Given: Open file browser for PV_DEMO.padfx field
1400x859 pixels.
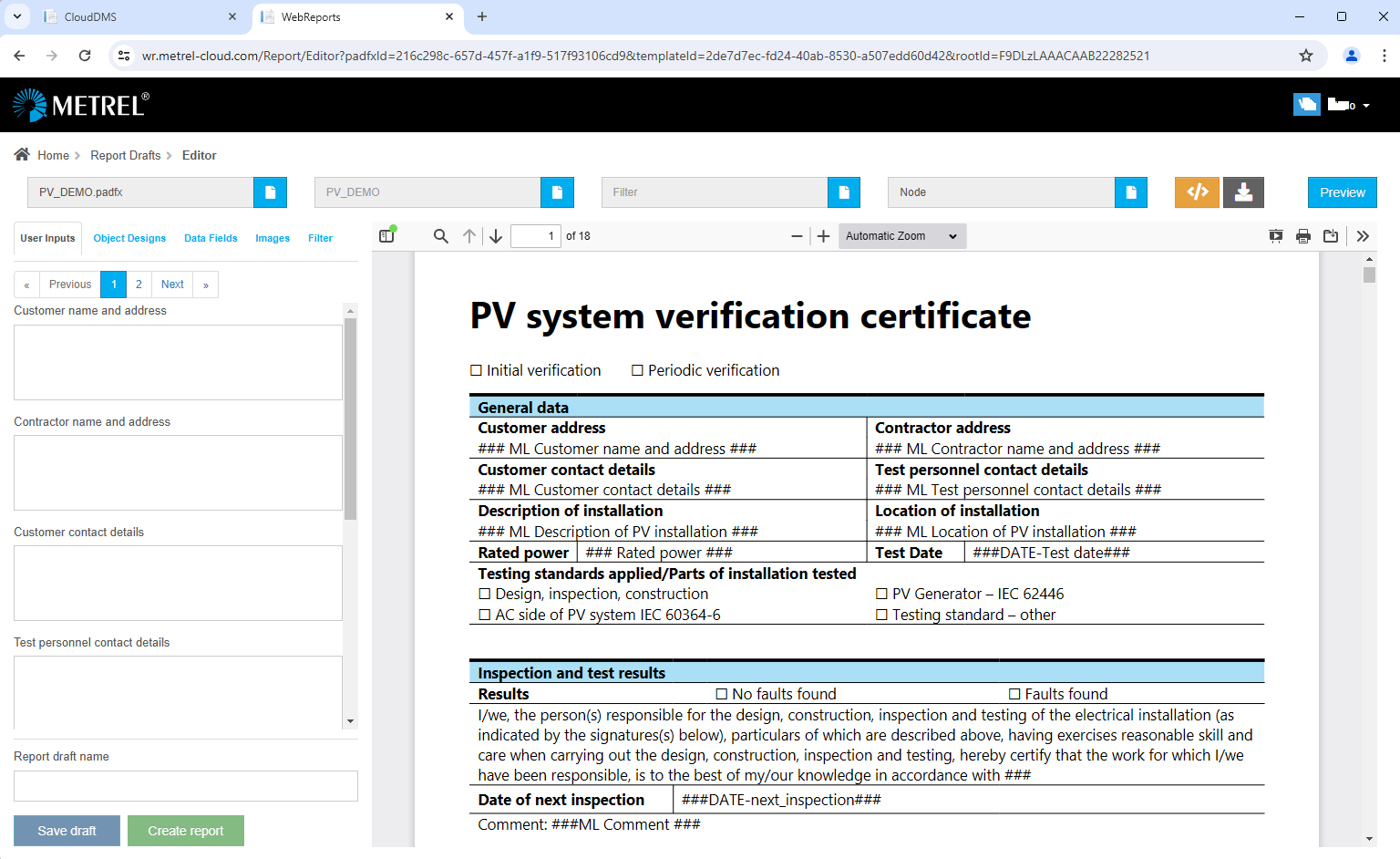Looking at the screenshot, I should pyautogui.click(x=270, y=192).
